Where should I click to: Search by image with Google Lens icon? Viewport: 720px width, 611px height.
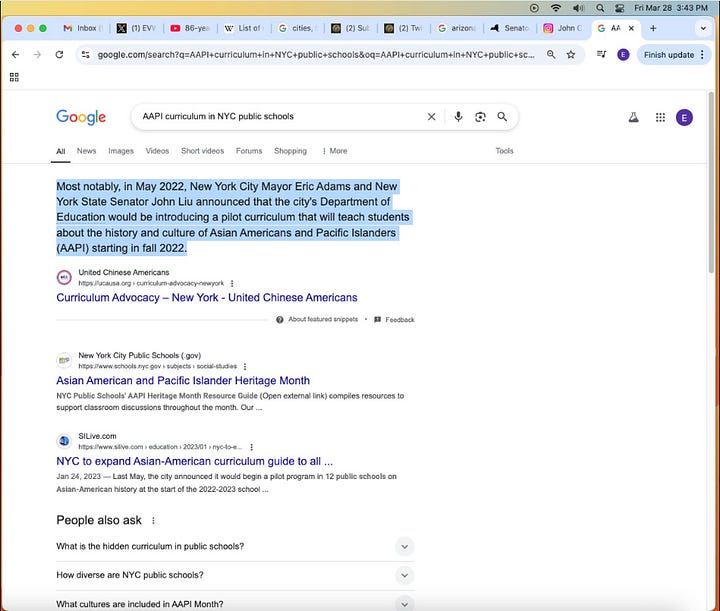tap(480, 117)
